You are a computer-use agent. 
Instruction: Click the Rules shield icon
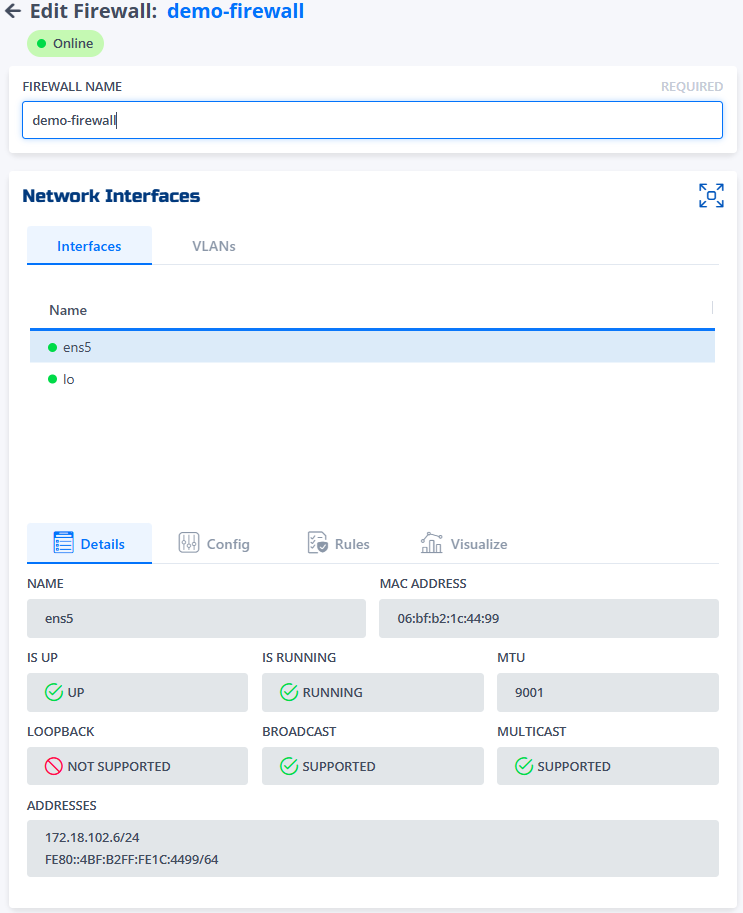(x=316, y=543)
